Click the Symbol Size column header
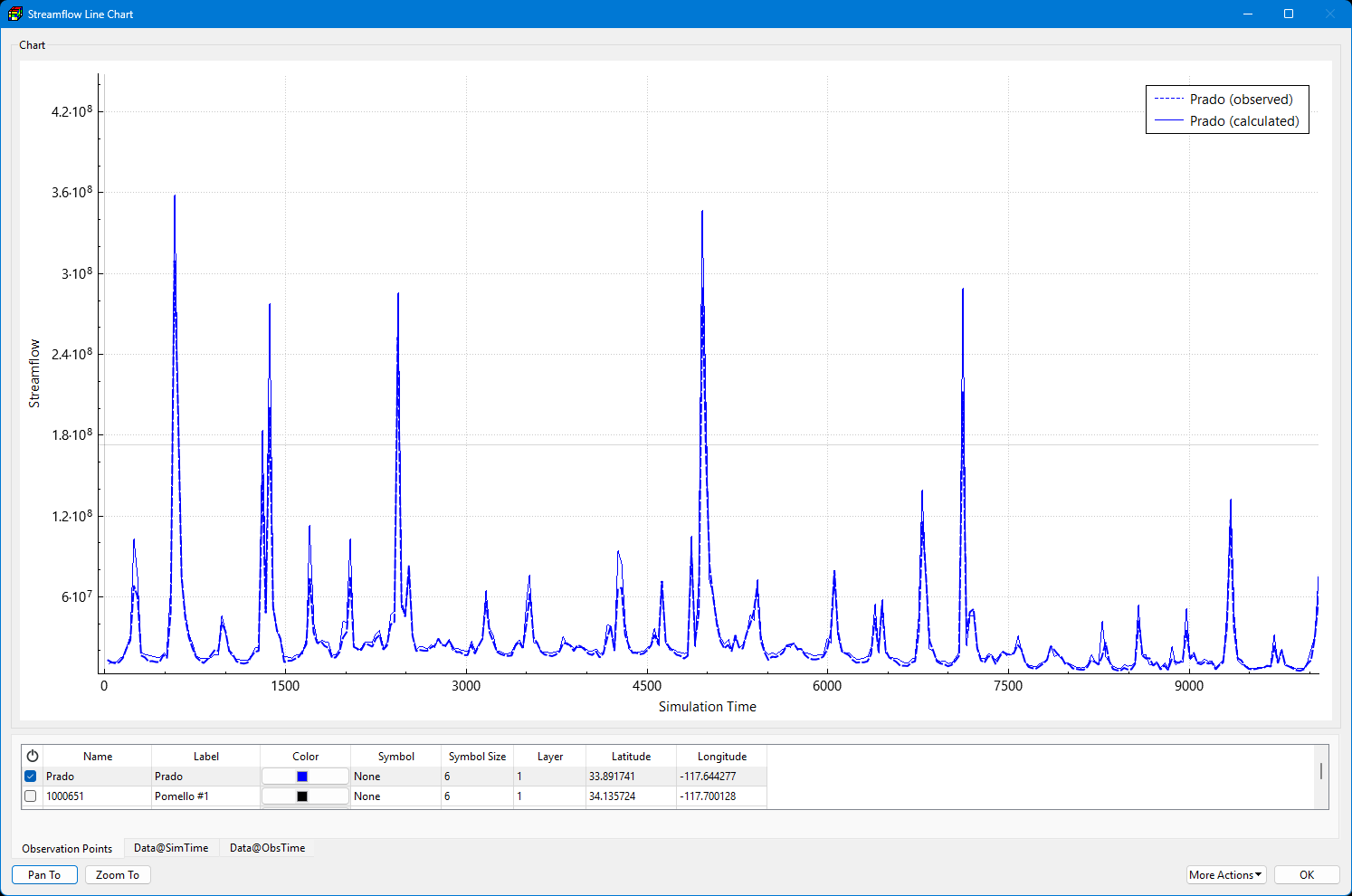 pos(478,757)
